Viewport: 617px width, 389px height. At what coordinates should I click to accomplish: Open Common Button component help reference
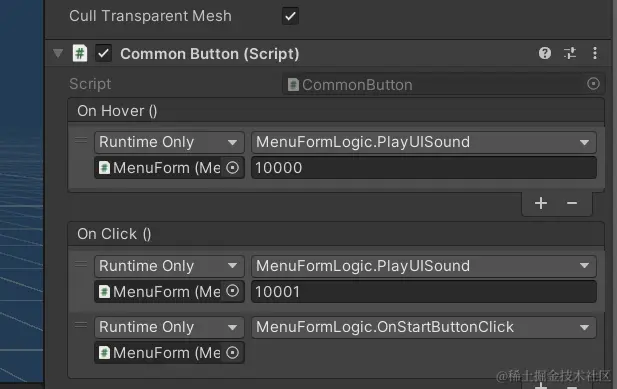[x=545, y=53]
